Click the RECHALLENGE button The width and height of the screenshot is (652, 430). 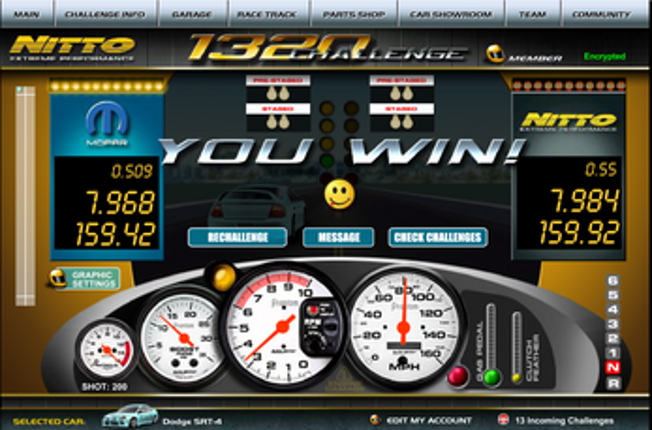(237, 237)
